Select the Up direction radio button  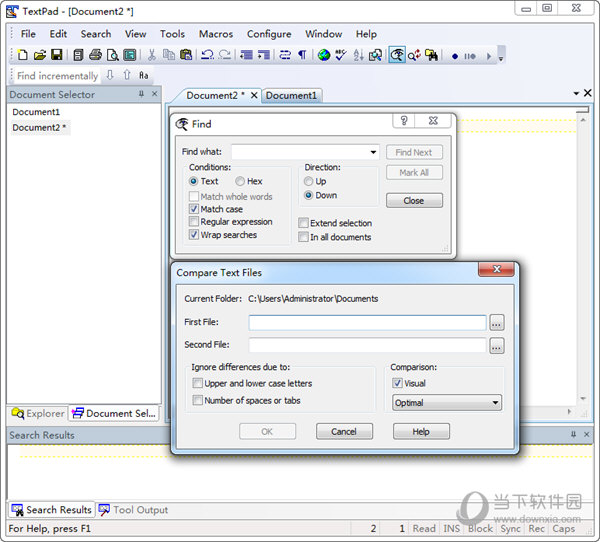coord(308,181)
